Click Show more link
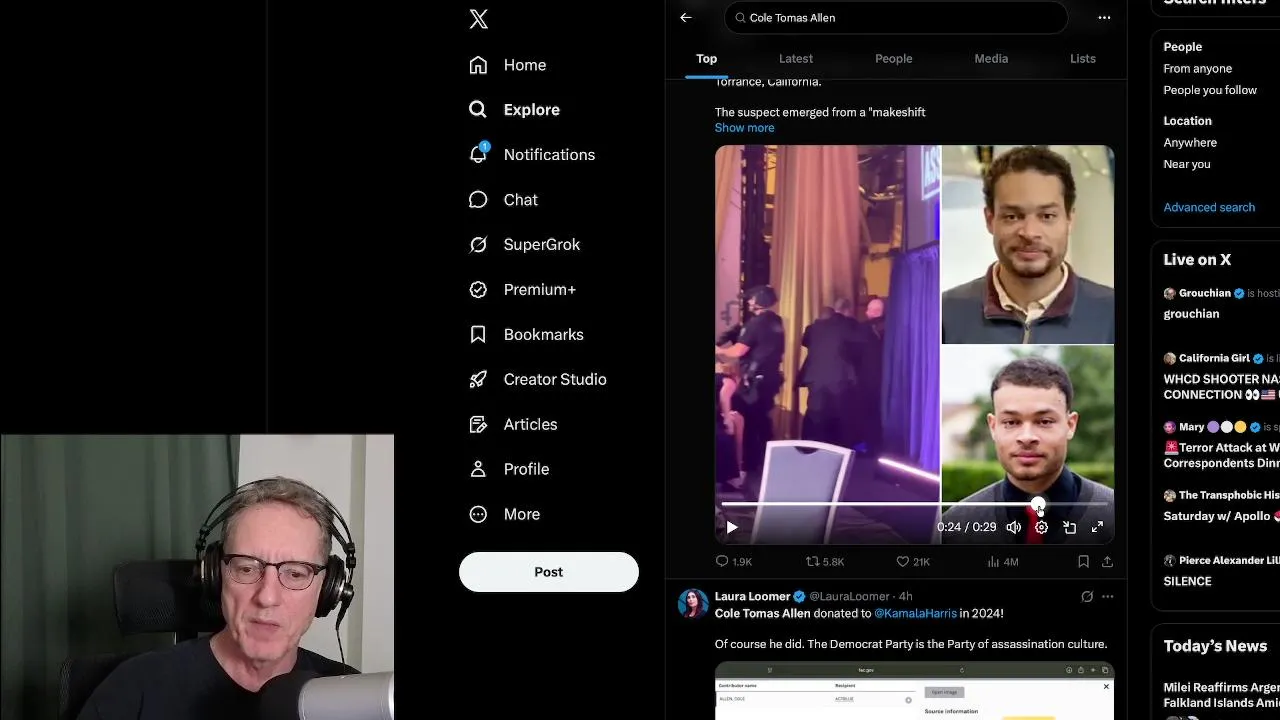This screenshot has width=1280, height=720. [744, 128]
